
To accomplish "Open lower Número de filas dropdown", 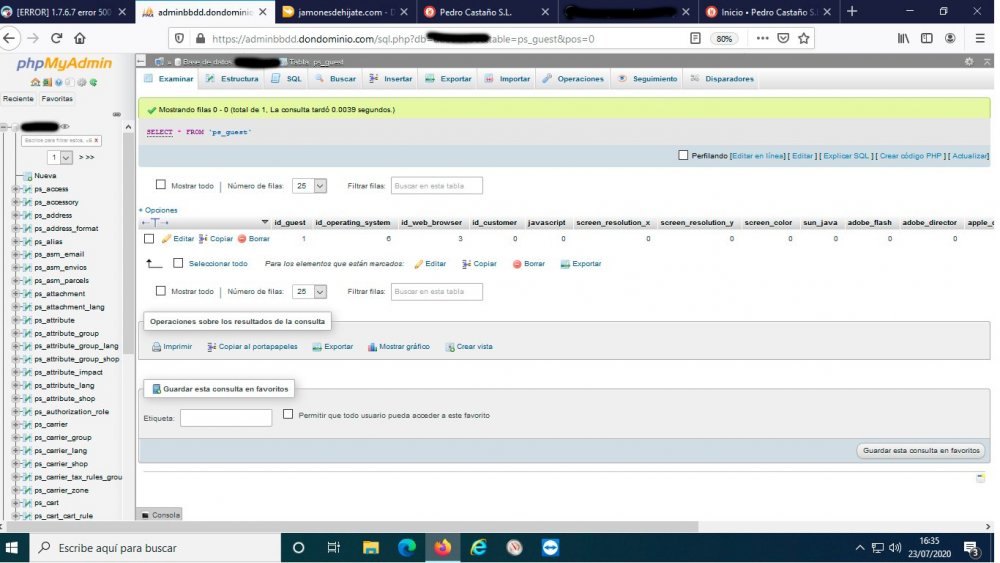I will tap(309, 291).
